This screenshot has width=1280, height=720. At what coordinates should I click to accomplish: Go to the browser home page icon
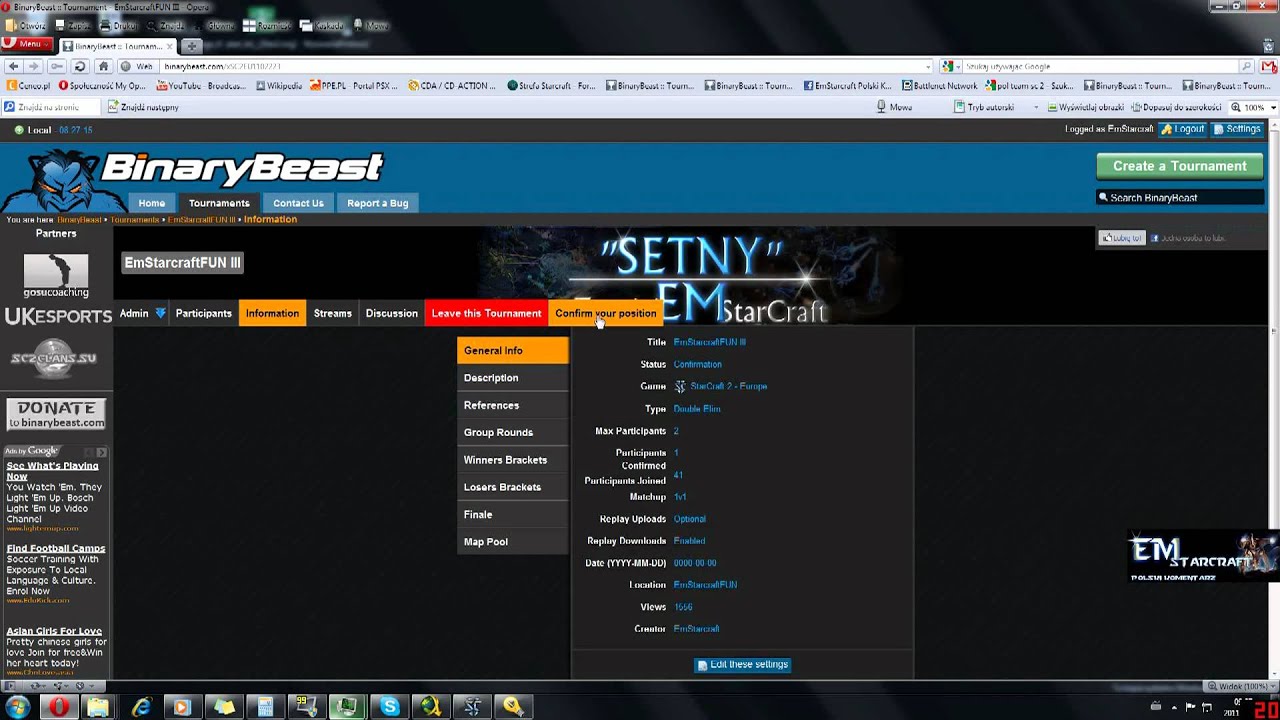point(103,67)
